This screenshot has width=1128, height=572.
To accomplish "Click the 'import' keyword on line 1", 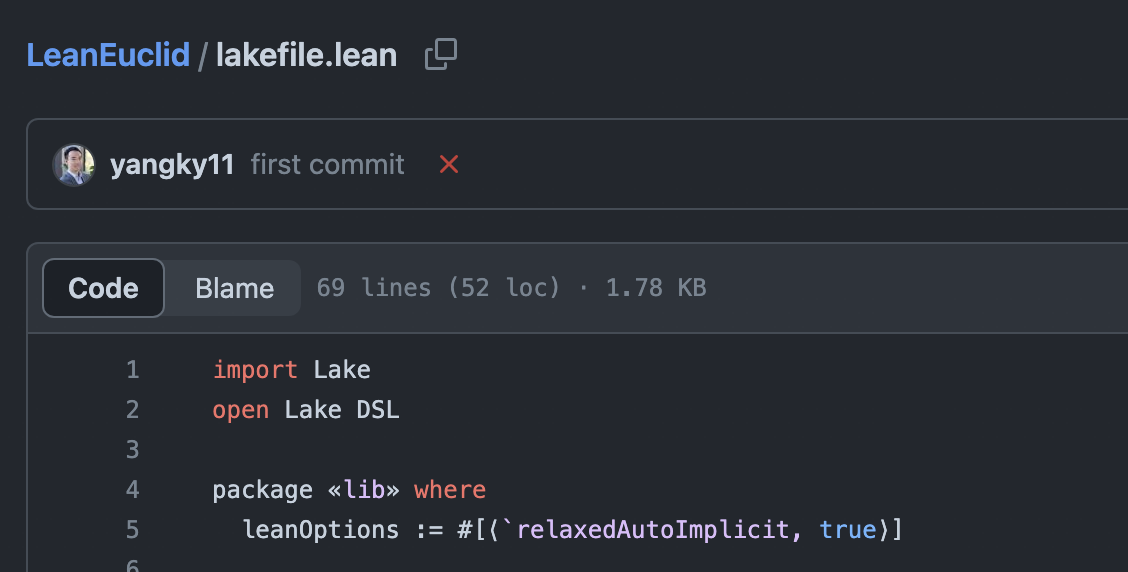I will tap(255, 370).
